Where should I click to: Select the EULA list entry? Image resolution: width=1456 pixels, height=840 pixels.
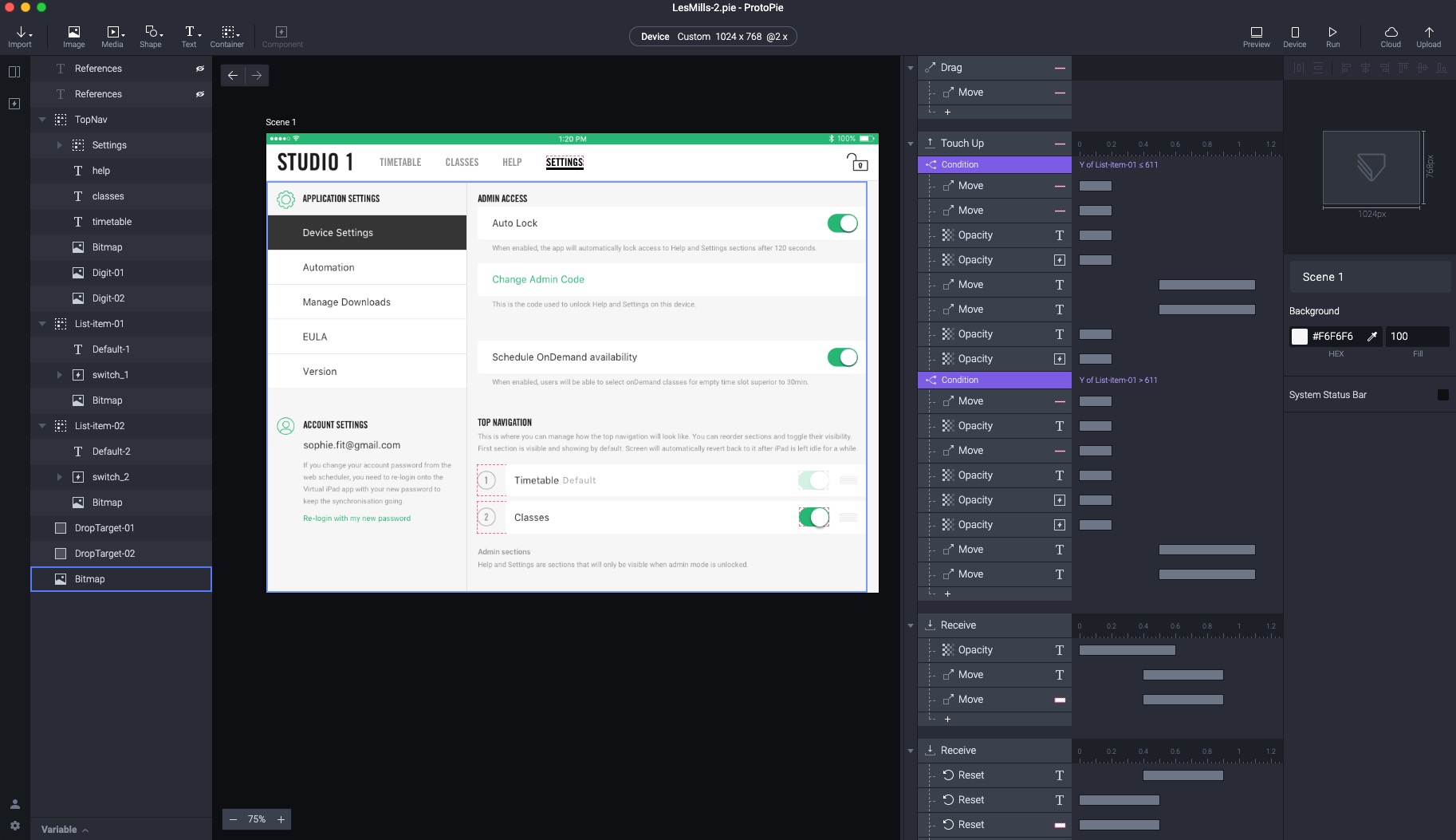[367, 337]
